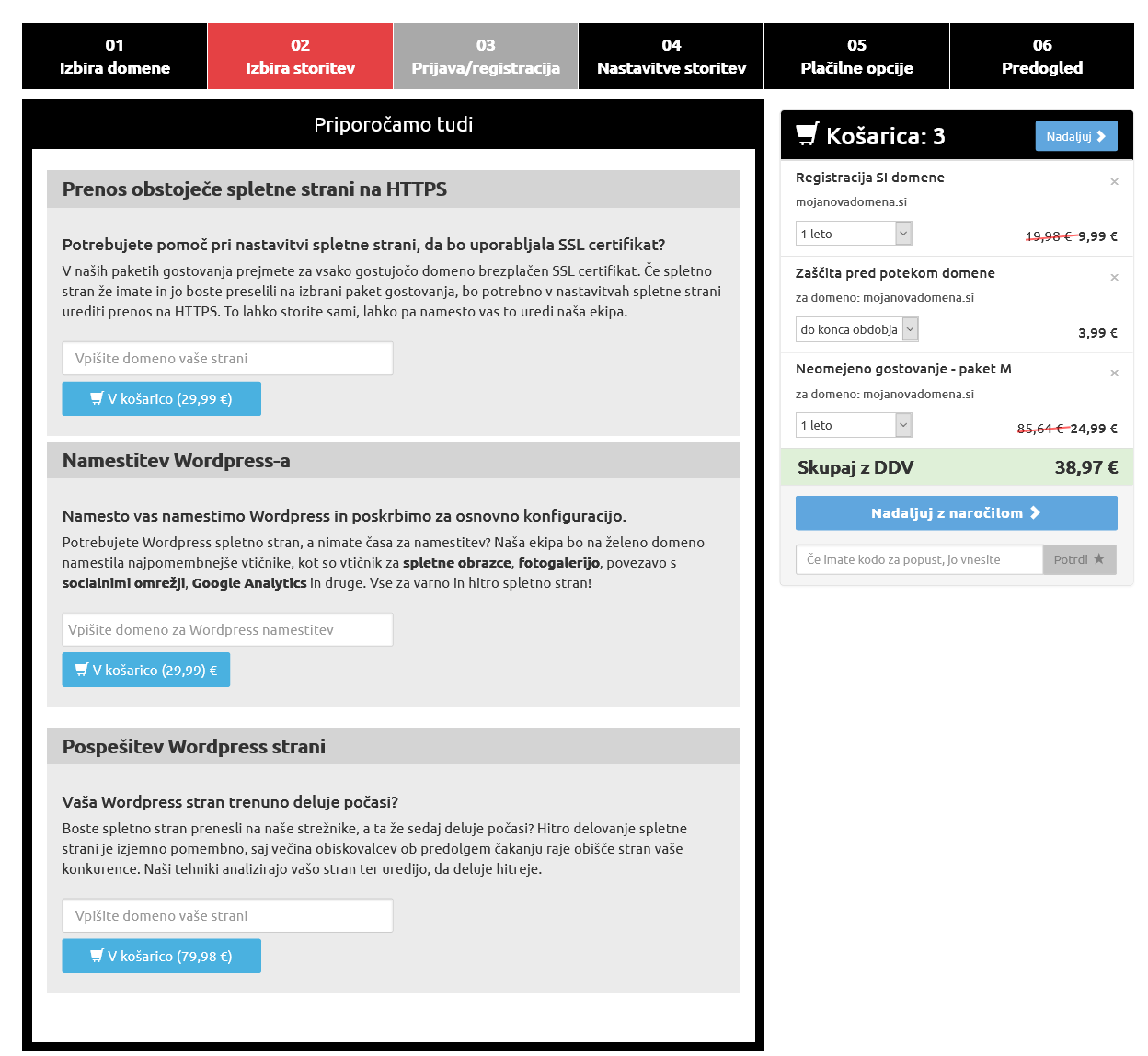This screenshot has height=1056, width=1148.
Task: Click price 9,99 € for SI domain
Action: (1097, 236)
